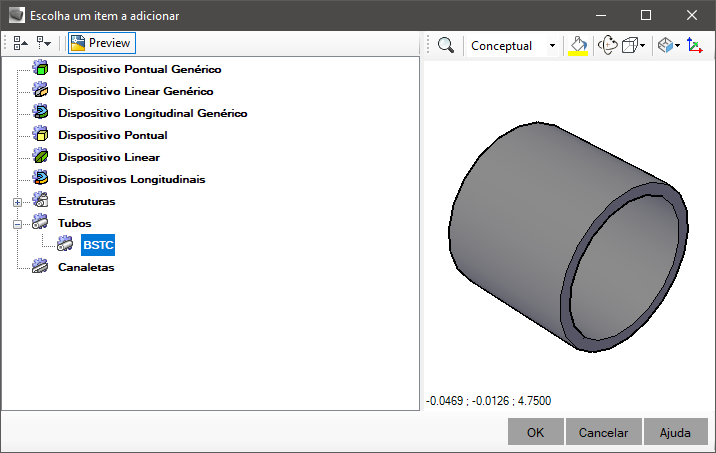Select the Dispositivo Linear label
The image size is (716, 453).
[109, 157]
